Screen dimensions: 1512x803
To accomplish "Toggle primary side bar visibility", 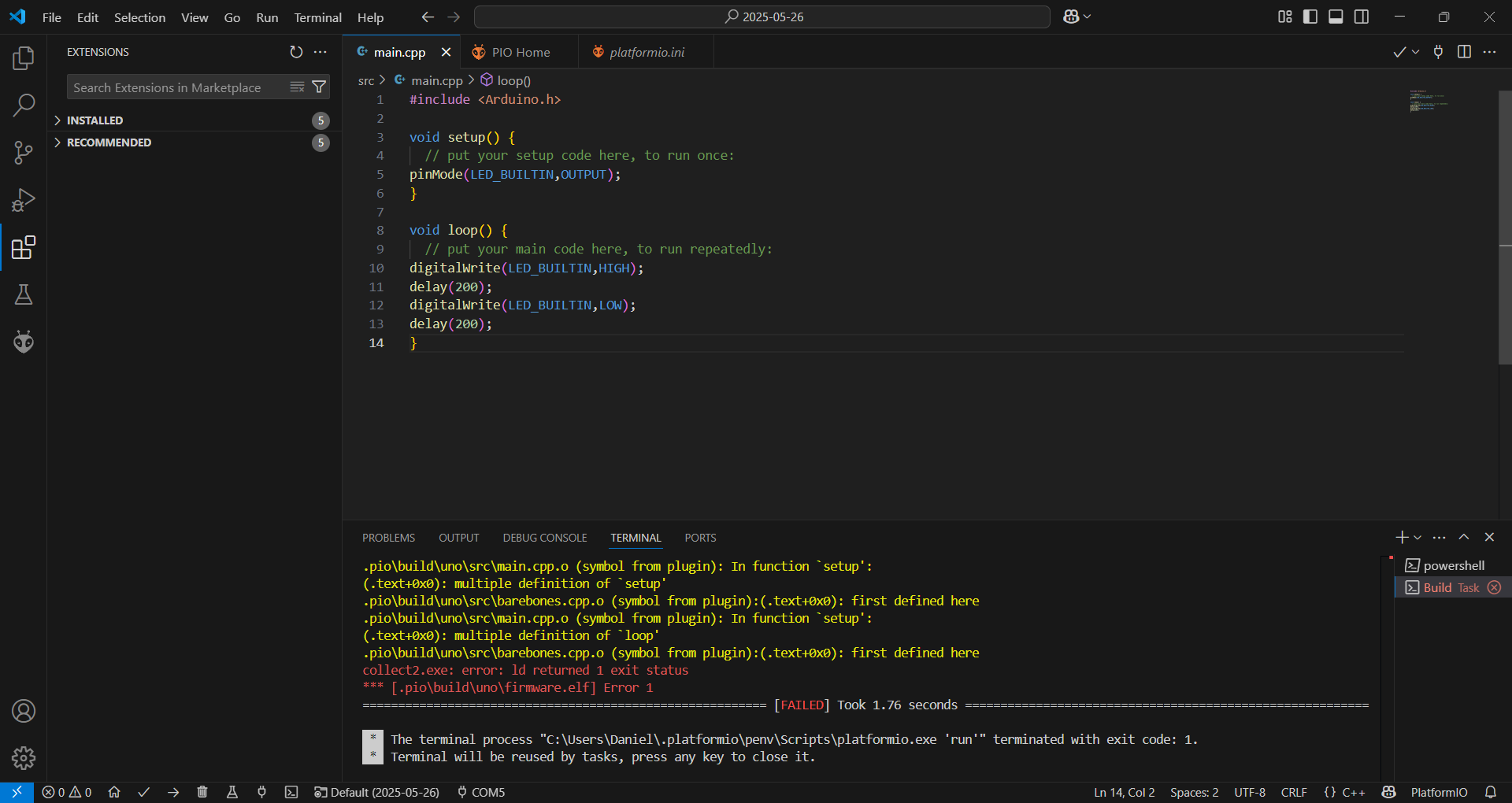I will (x=1310, y=17).
